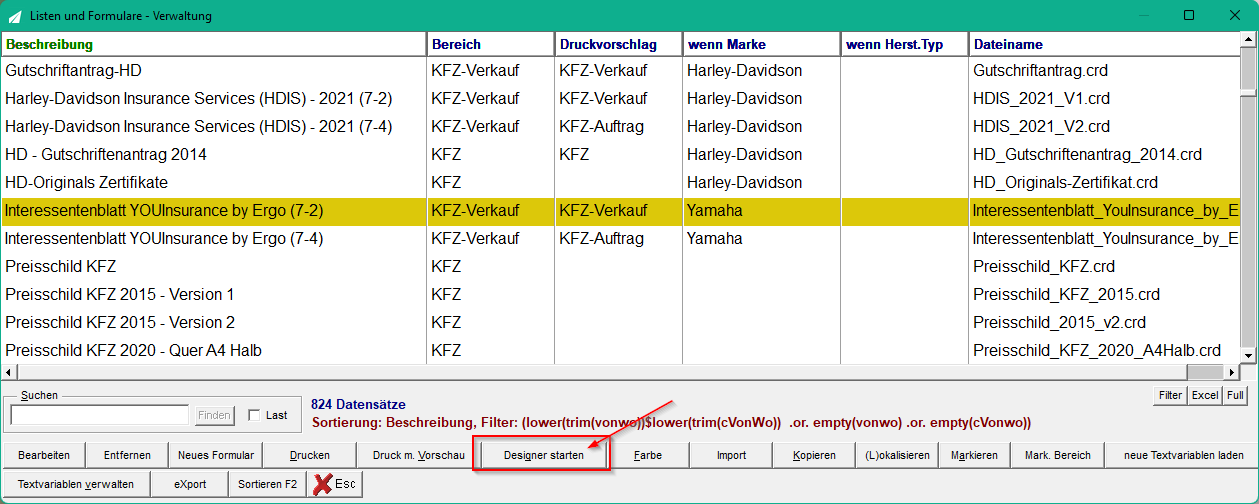Maximize the Verwaltung window

tap(1189, 15)
